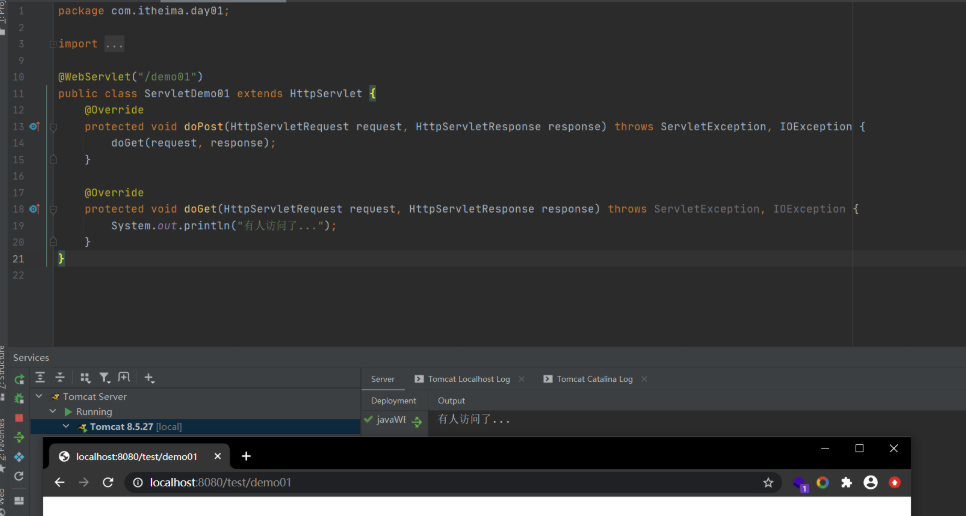The height and width of the screenshot is (516, 966).
Task: Click the Output column header
Action: (x=451, y=401)
